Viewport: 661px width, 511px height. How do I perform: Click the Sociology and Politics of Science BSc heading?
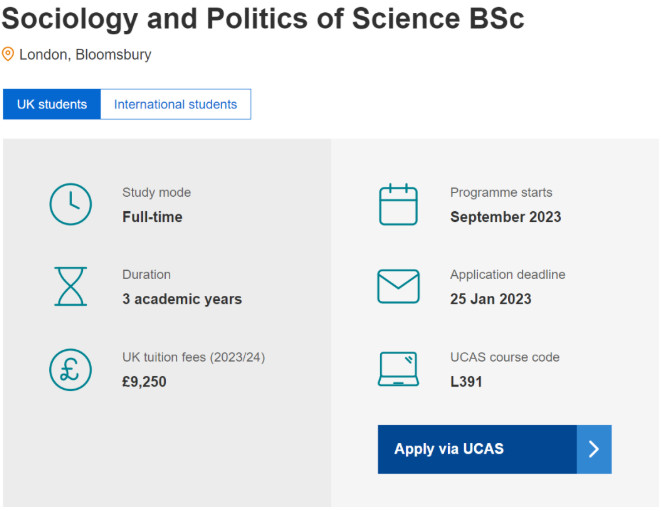click(x=263, y=19)
